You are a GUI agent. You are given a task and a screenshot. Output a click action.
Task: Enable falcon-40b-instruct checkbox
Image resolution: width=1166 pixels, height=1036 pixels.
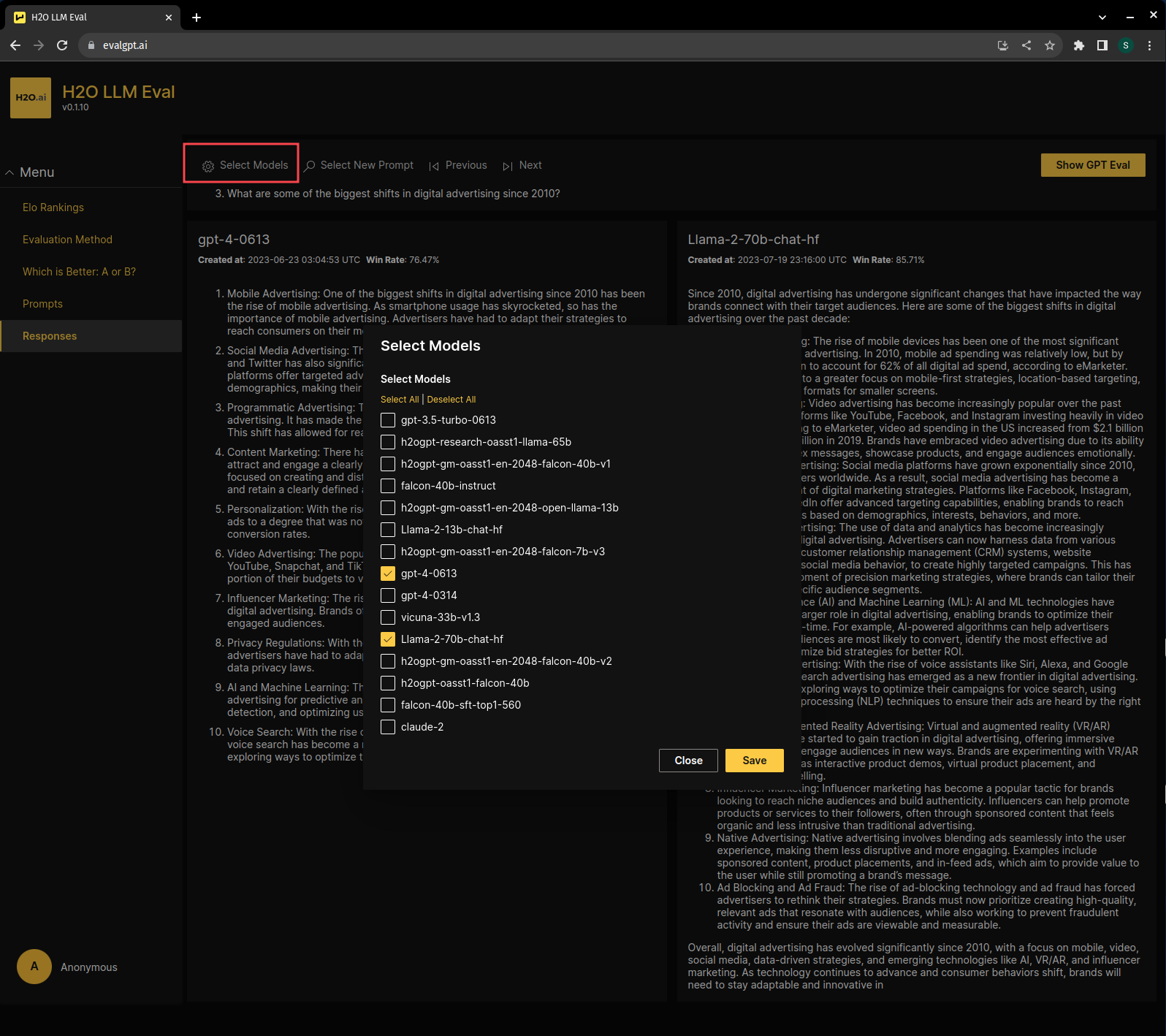(x=388, y=486)
